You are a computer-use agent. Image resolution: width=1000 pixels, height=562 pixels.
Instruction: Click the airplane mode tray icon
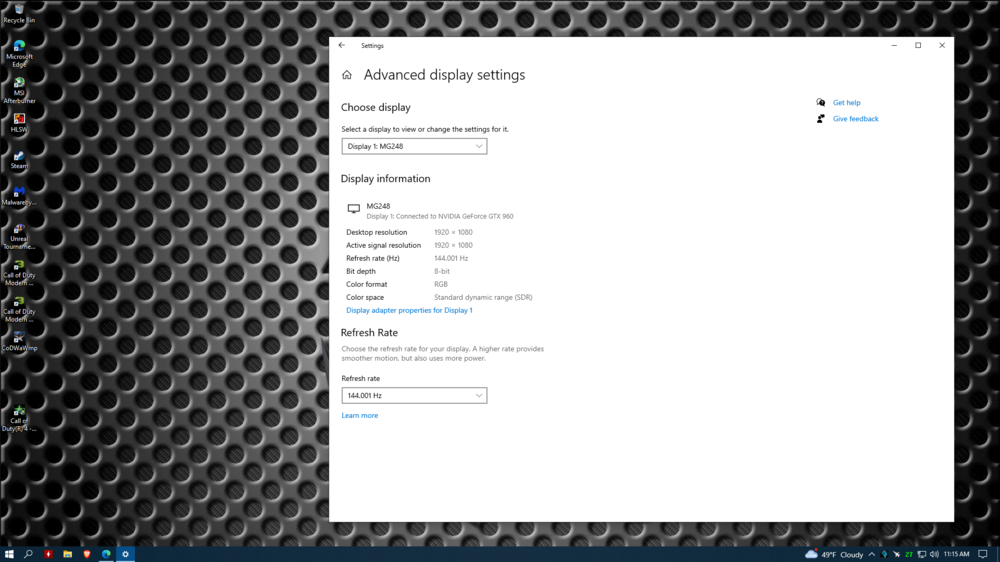click(897, 554)
